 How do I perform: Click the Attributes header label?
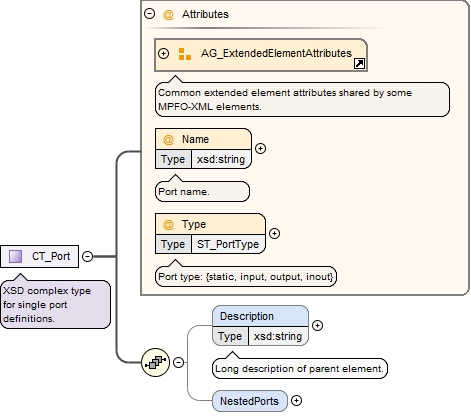click(205, 14)
